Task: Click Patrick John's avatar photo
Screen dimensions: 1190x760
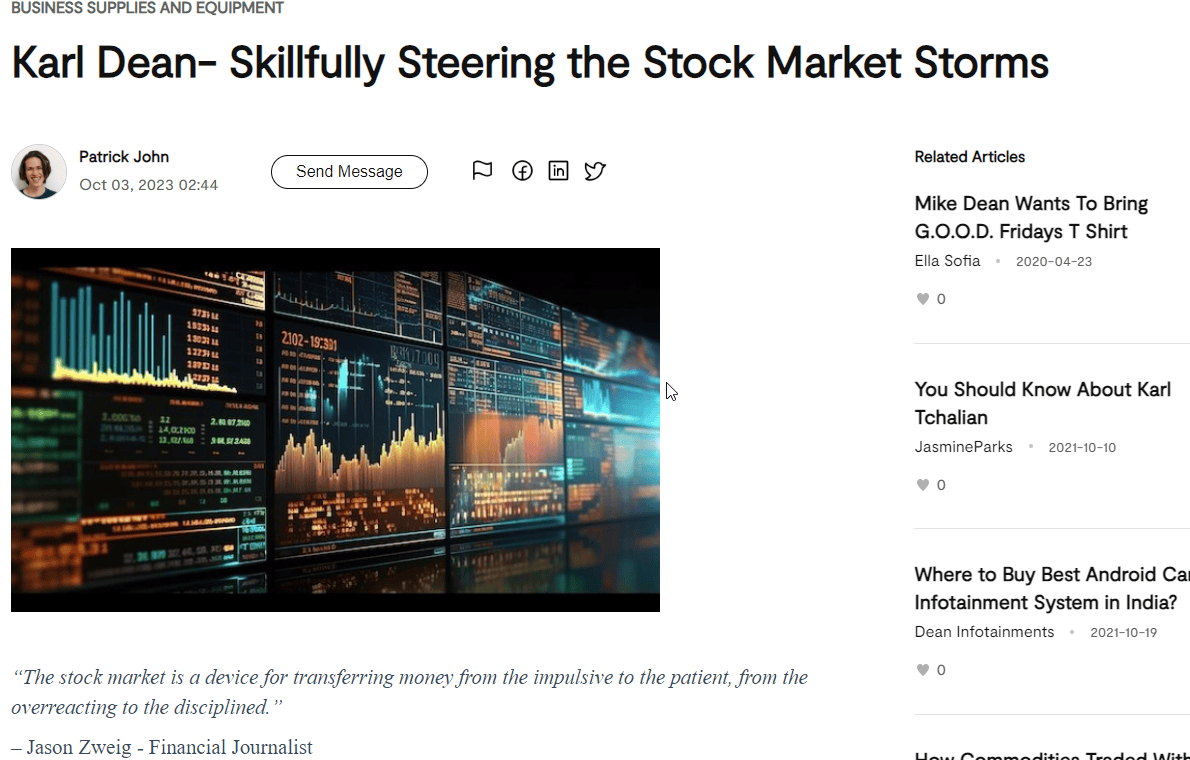Action: coord(39,172)
